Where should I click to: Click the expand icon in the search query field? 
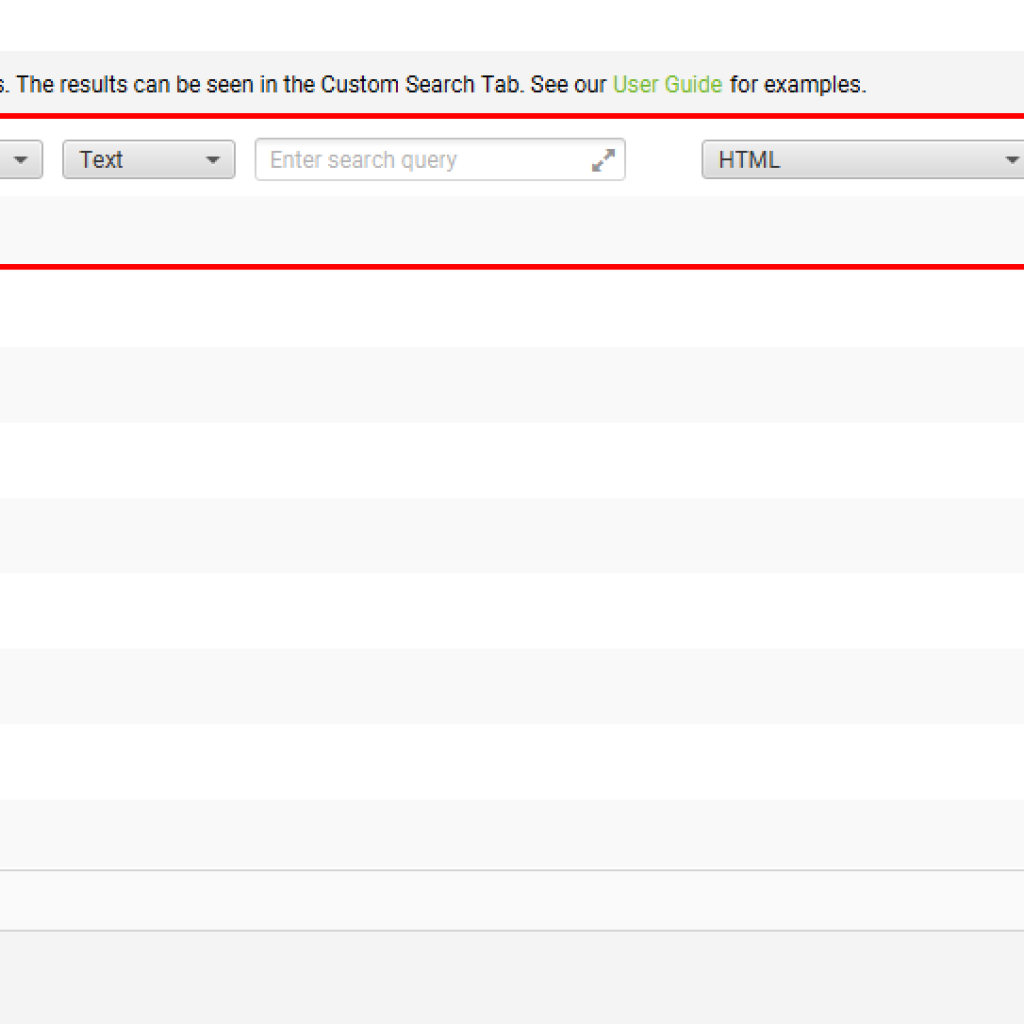point(603,160)
